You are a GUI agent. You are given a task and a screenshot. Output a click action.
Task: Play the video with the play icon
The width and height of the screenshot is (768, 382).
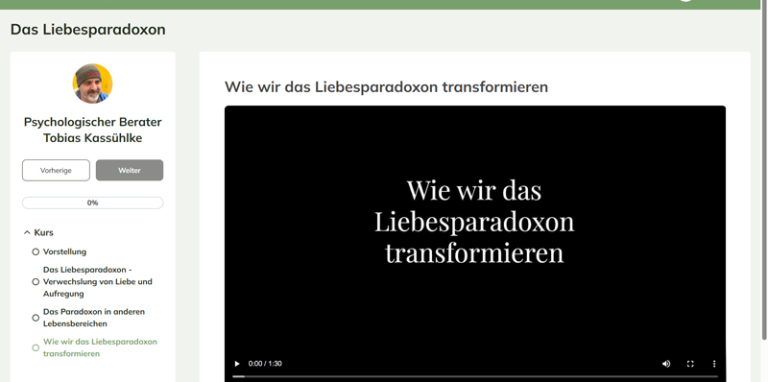(x=237, y=364)
